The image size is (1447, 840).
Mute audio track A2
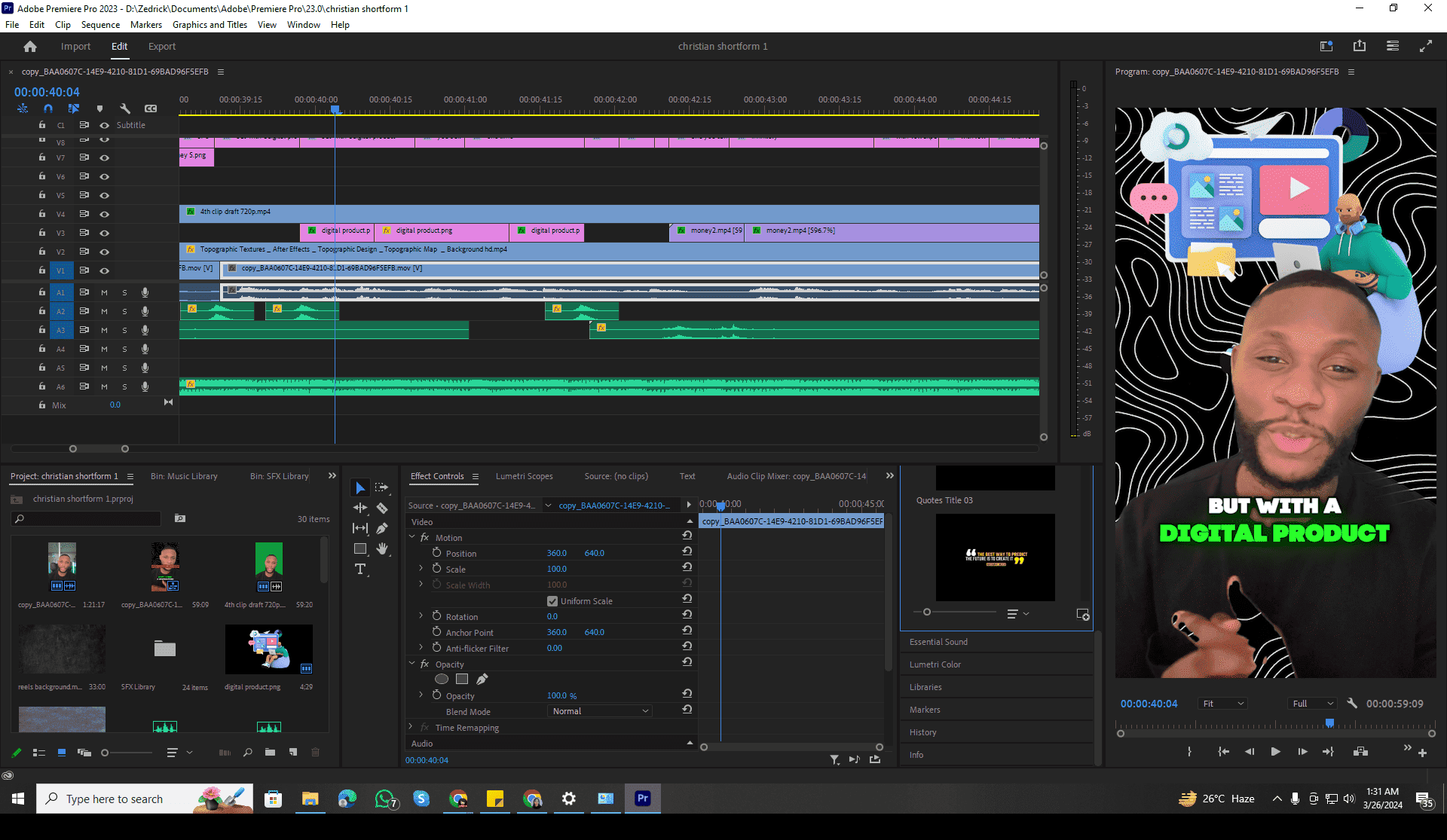pos(104,311)
